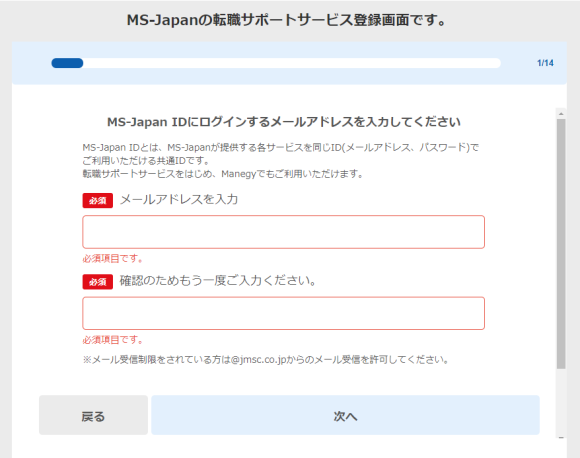The width and height of the screenshot is (580, 458).
Task: Click the blue registration progress bar
Action: coord(276,63)
